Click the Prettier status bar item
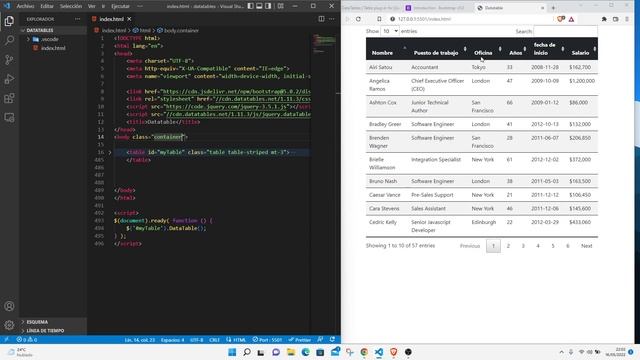Image resolution: width=640 pixels, height=360 pixels. point(300,340)
